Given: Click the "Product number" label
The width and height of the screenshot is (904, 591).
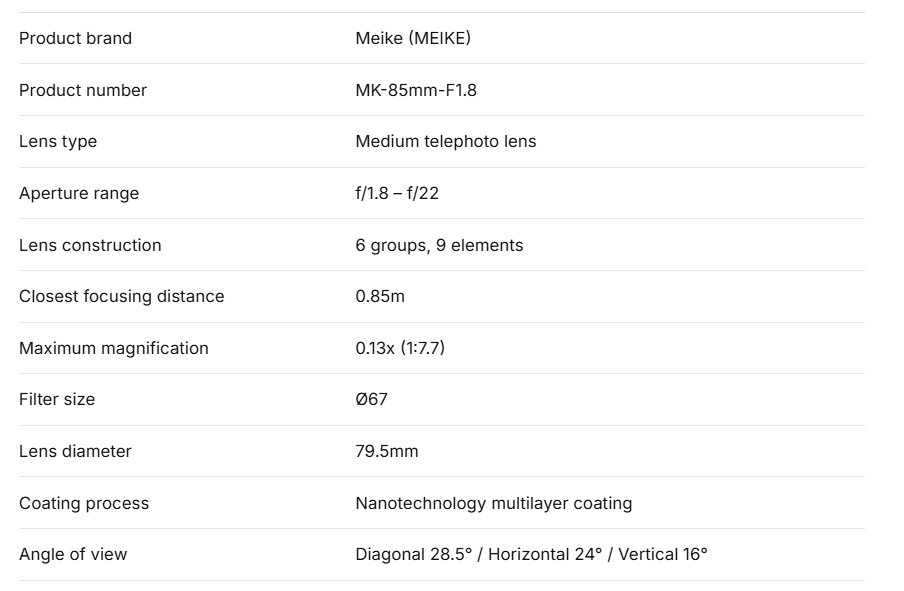Looking at the screenshot, I should click(83, 90).
